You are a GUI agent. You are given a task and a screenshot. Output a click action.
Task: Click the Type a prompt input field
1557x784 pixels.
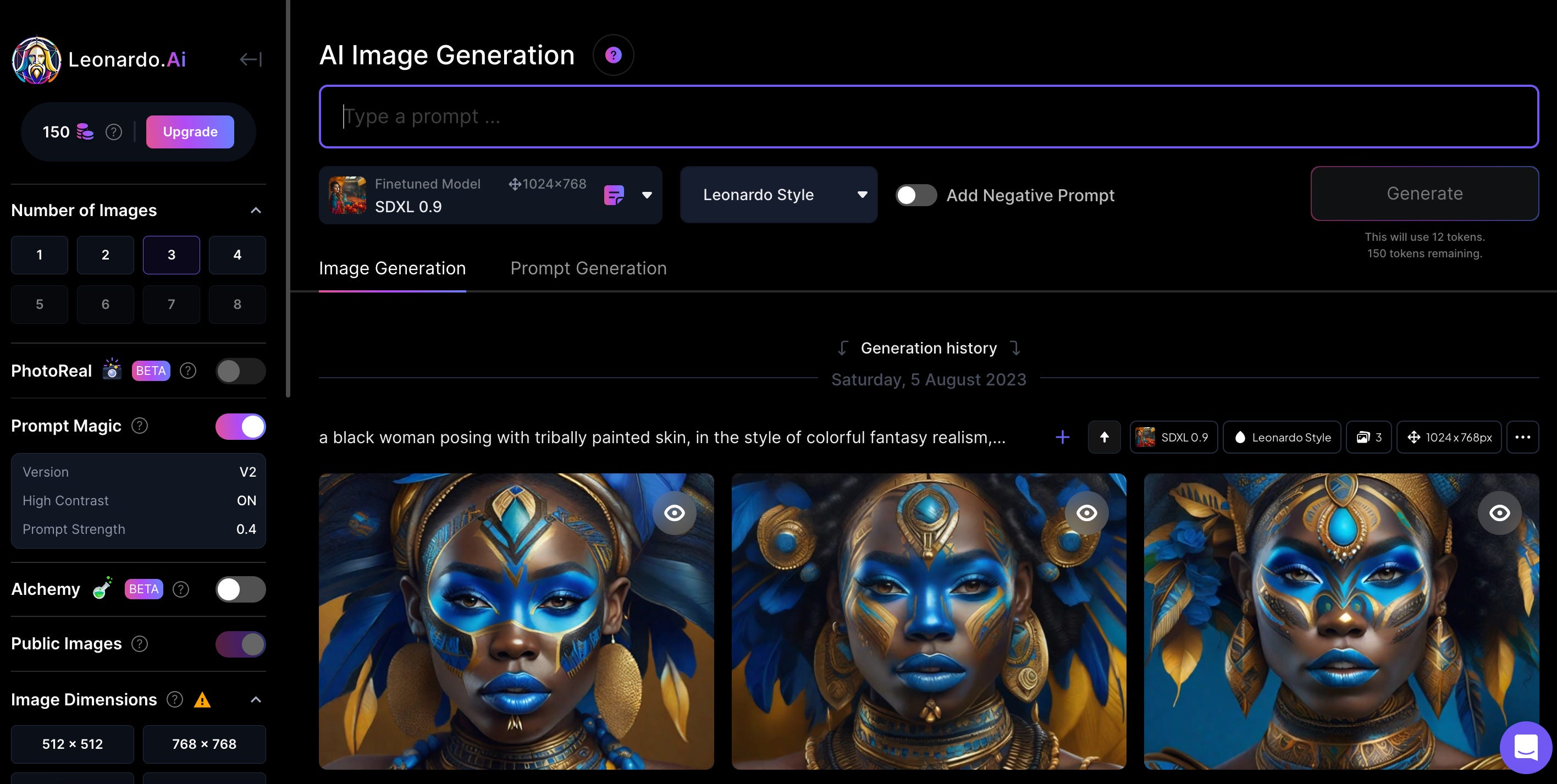(928, 116)
